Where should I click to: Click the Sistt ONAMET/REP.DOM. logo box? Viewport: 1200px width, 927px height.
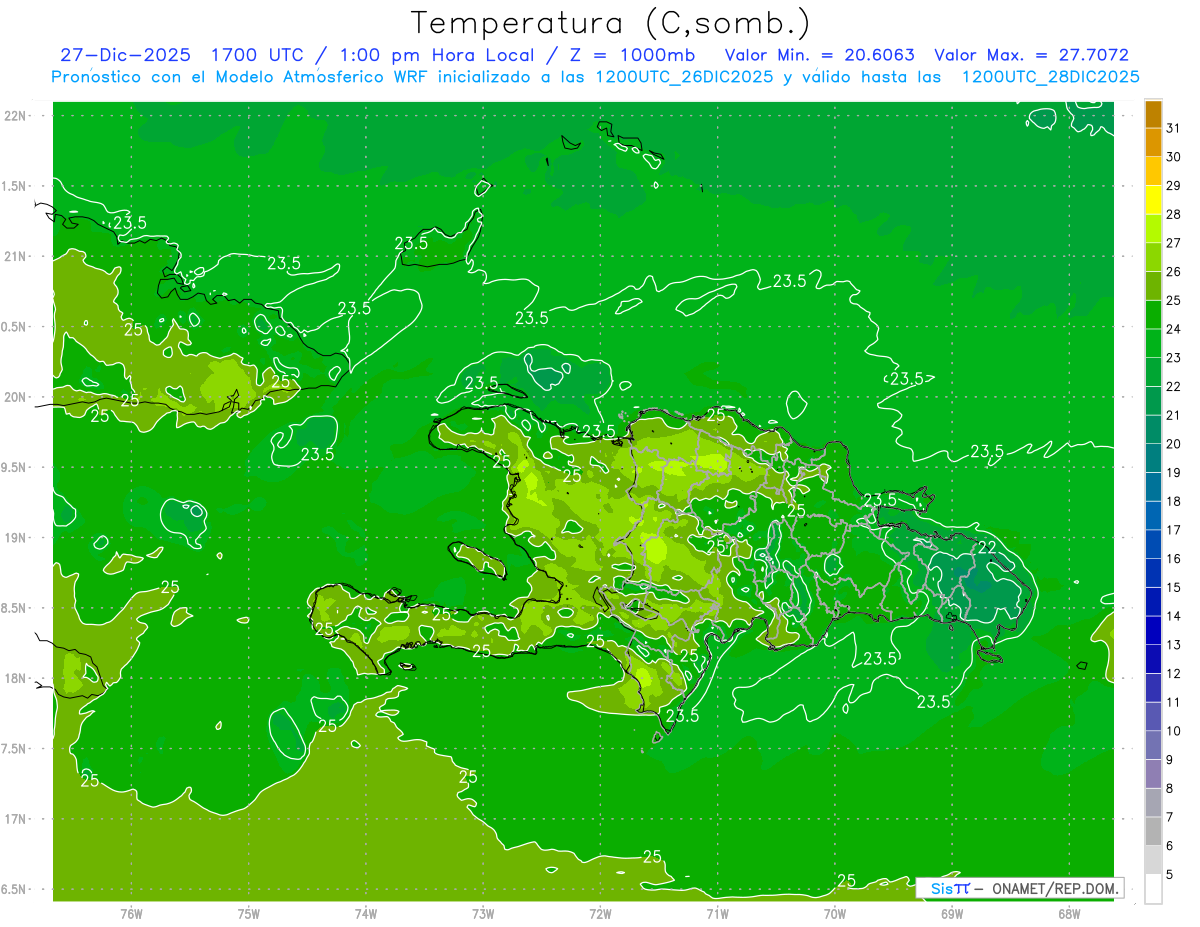point(1019,888)
